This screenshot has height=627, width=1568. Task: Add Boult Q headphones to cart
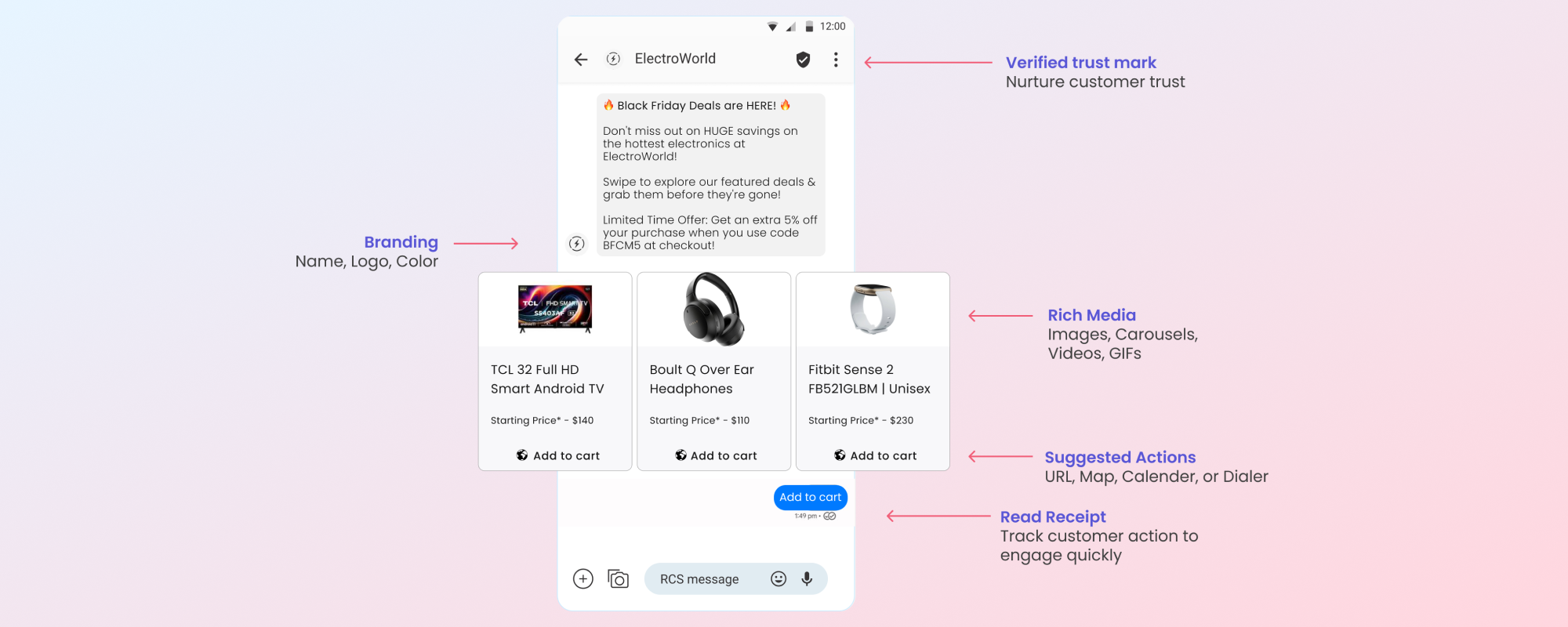(x=716, y=455)
